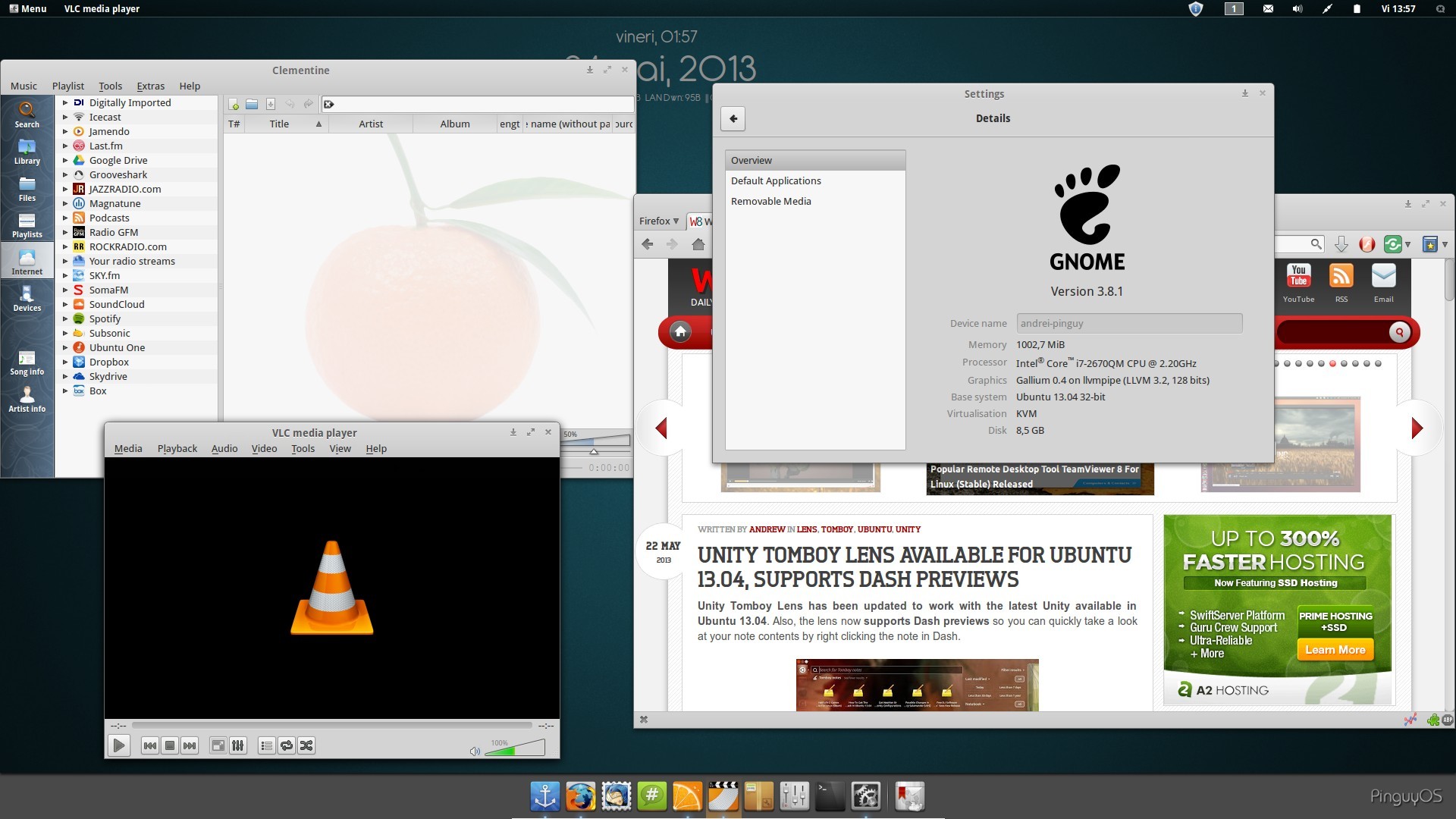Toggle VLC loop mode button

pyautogui.click(x=287, y=745)
